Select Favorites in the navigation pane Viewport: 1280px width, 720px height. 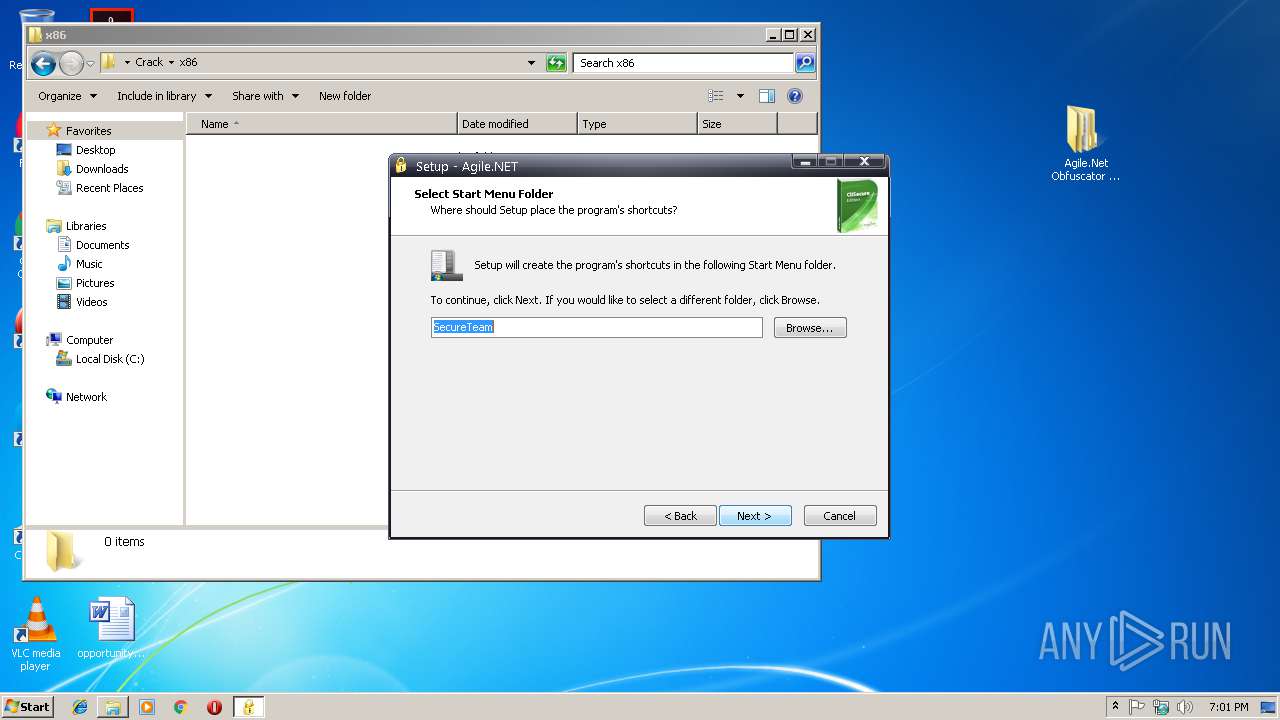(88, 131)
